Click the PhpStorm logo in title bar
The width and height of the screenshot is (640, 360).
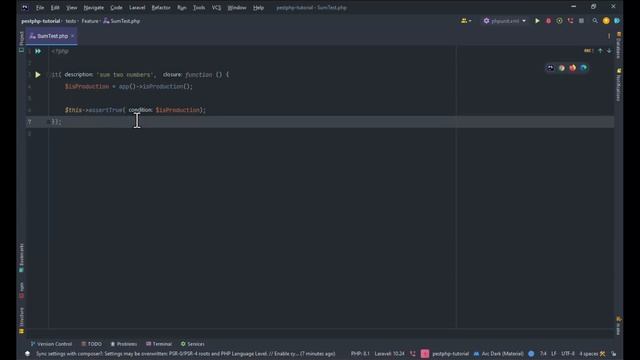pyautogui.click(x=24, y=7)
